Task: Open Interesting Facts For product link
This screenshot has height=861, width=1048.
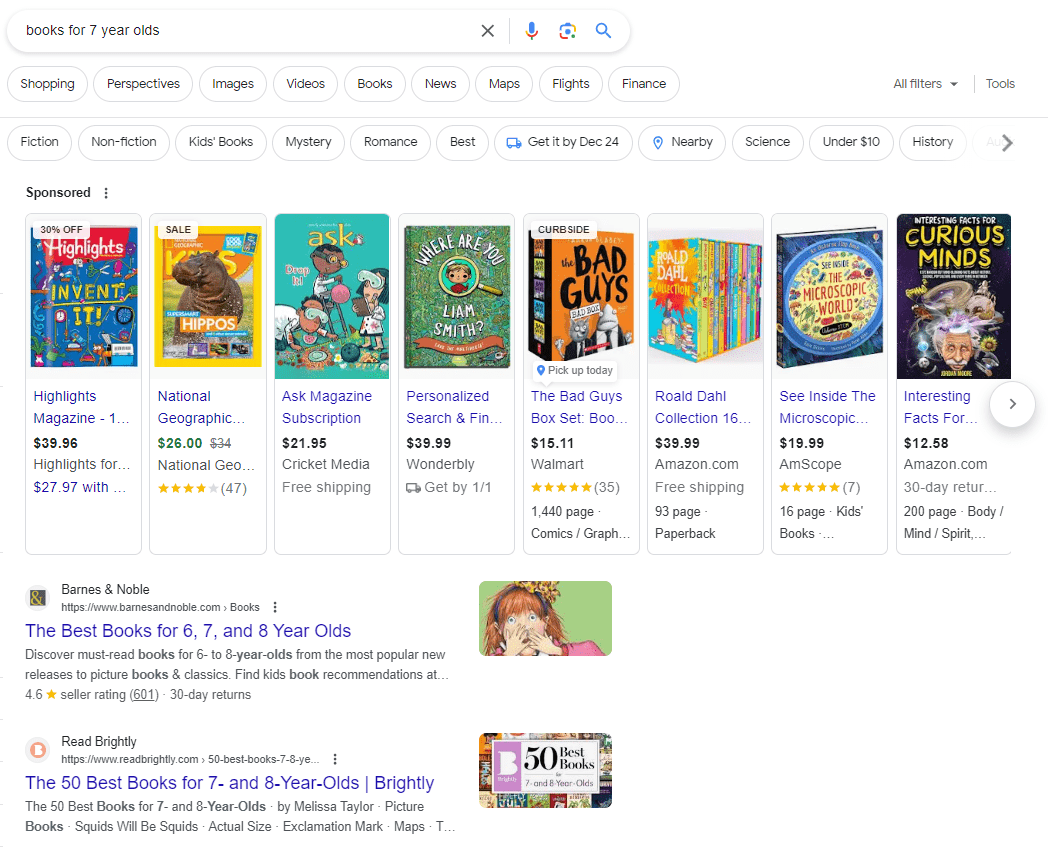Action: (940, 407)
